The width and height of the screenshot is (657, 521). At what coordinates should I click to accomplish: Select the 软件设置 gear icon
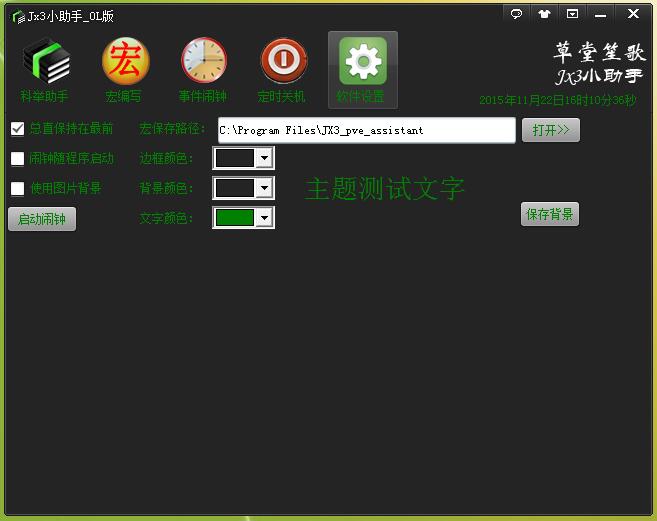click(x=362, y=62)
